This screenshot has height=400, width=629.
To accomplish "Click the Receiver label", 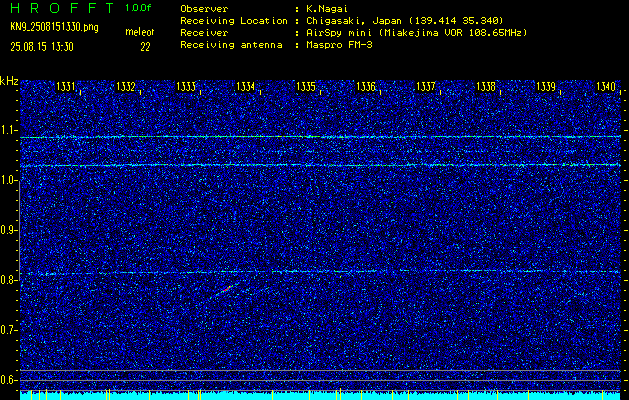I will pyautogui.click(x=204, y=33).
